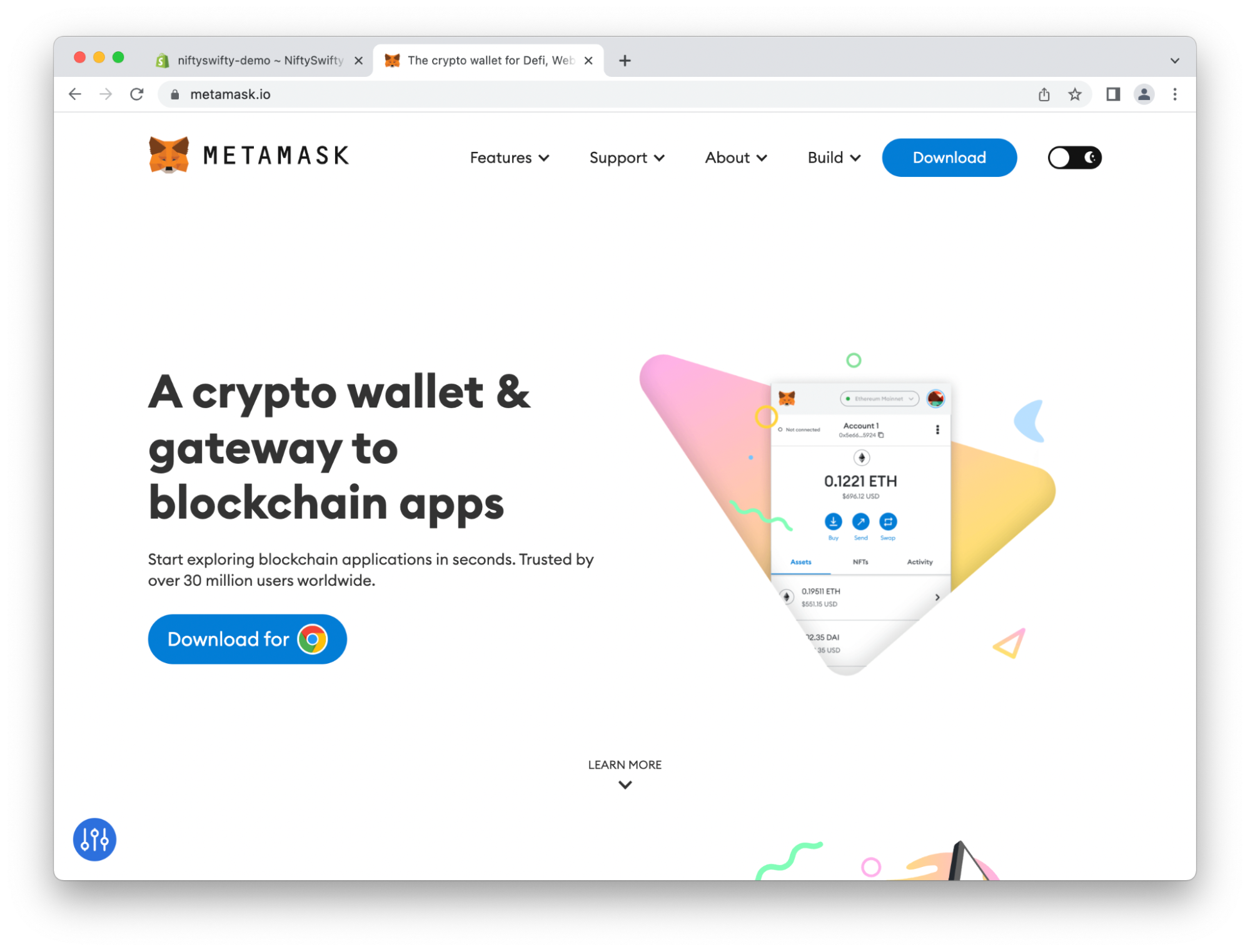Screen dimensions: 1250x952
Task: Reload the page with the refresh icon
Action: 137,94
